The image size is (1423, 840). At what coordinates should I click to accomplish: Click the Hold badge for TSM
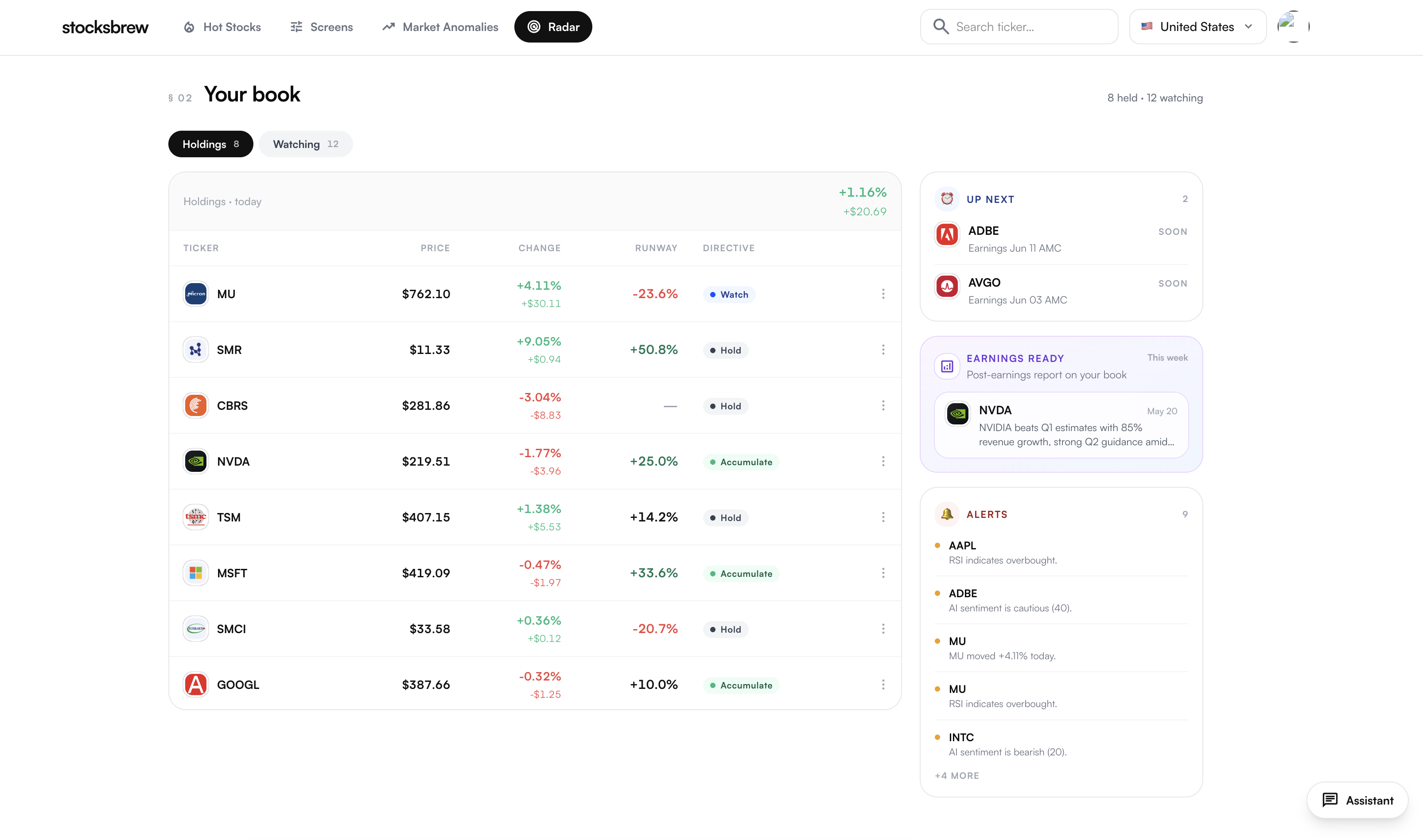coord(726,518)
